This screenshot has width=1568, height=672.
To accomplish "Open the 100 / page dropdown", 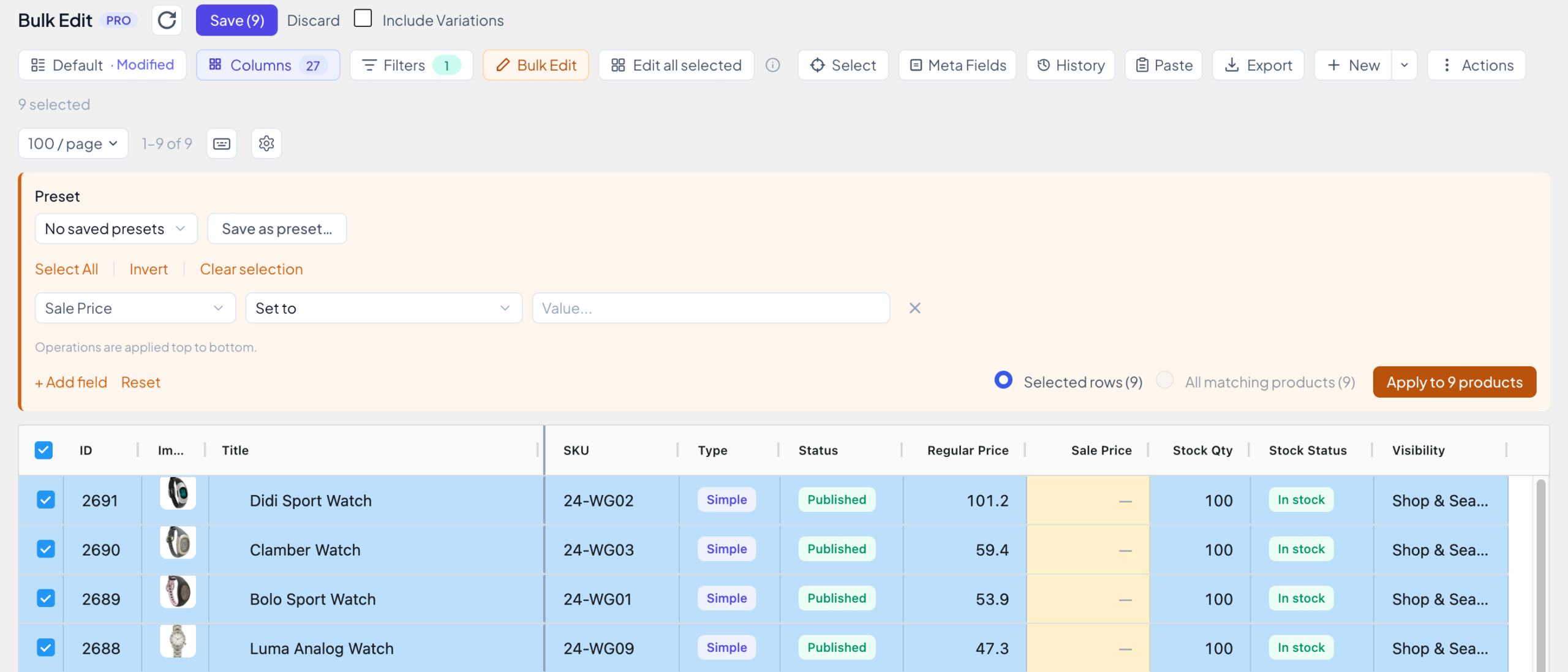I will click(73, 143).
